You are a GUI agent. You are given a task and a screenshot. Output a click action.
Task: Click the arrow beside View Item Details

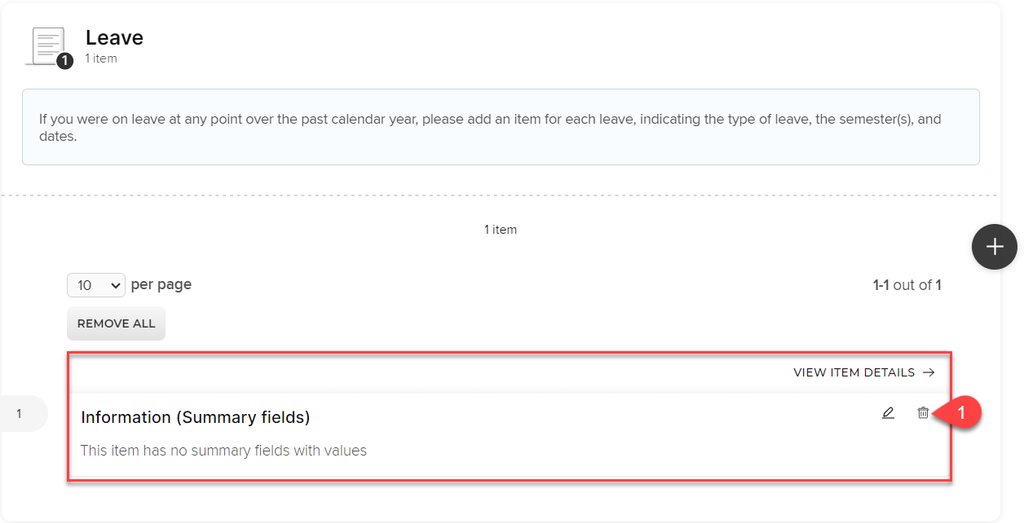point(929,372)
